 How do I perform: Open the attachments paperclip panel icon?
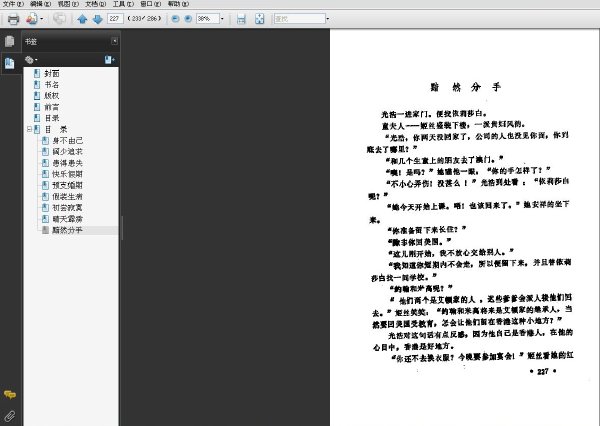click(10, 416)
